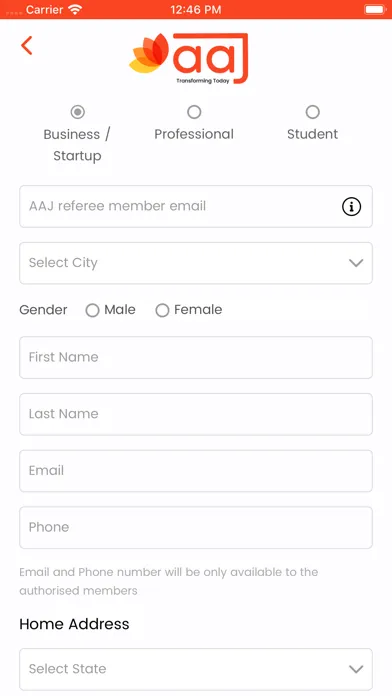The height and width of the screenshot is (696, 392).
Task: Select the Business / Startup radio button
Action: coord(78,112)
